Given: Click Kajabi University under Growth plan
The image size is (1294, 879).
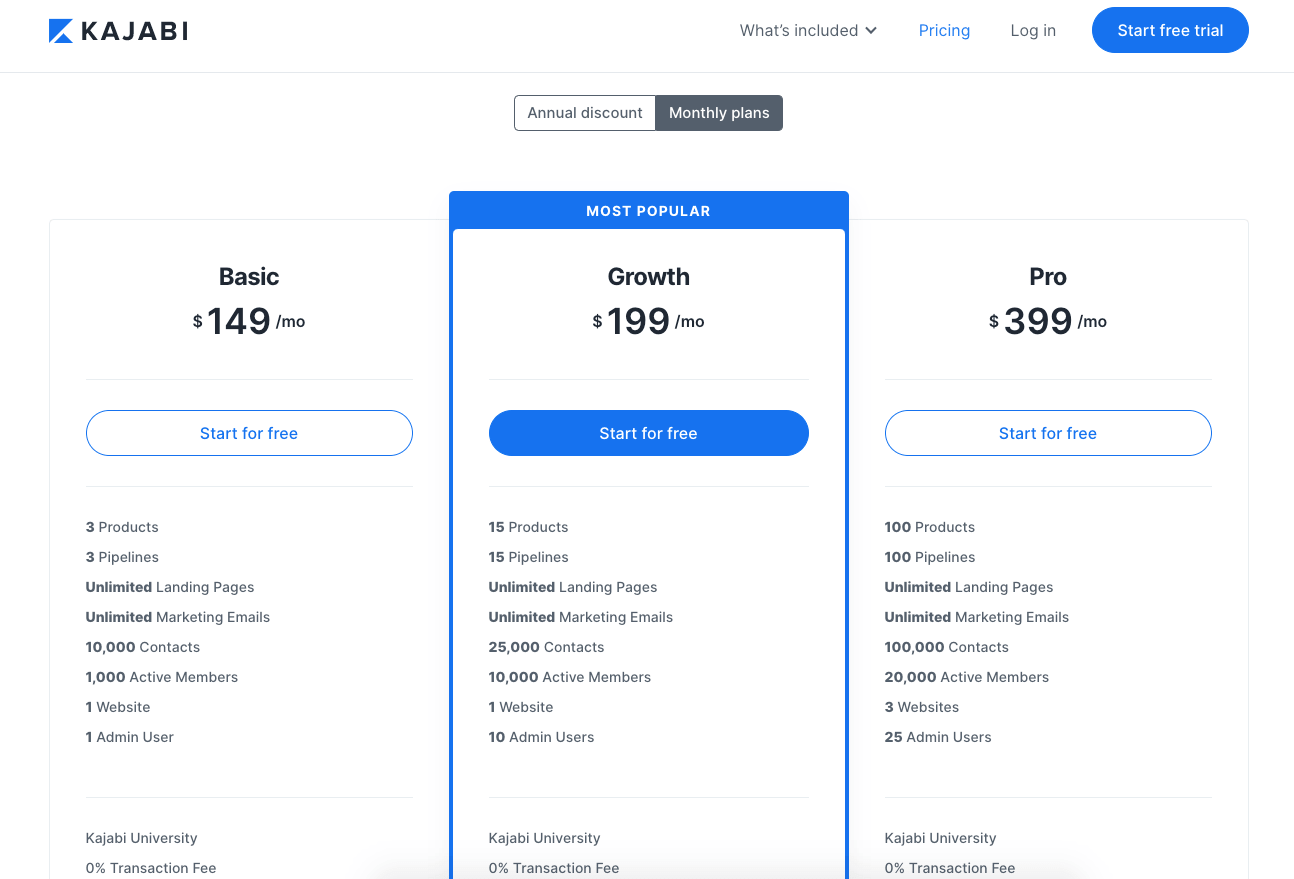Looking at the screenshot, I should 545,838.
